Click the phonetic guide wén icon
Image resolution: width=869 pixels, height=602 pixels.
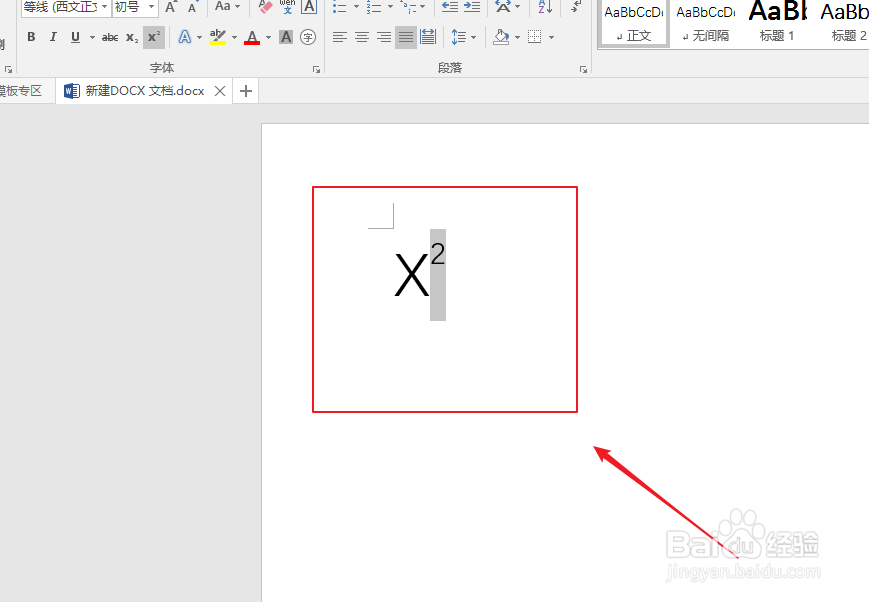(x=287, y=7)
